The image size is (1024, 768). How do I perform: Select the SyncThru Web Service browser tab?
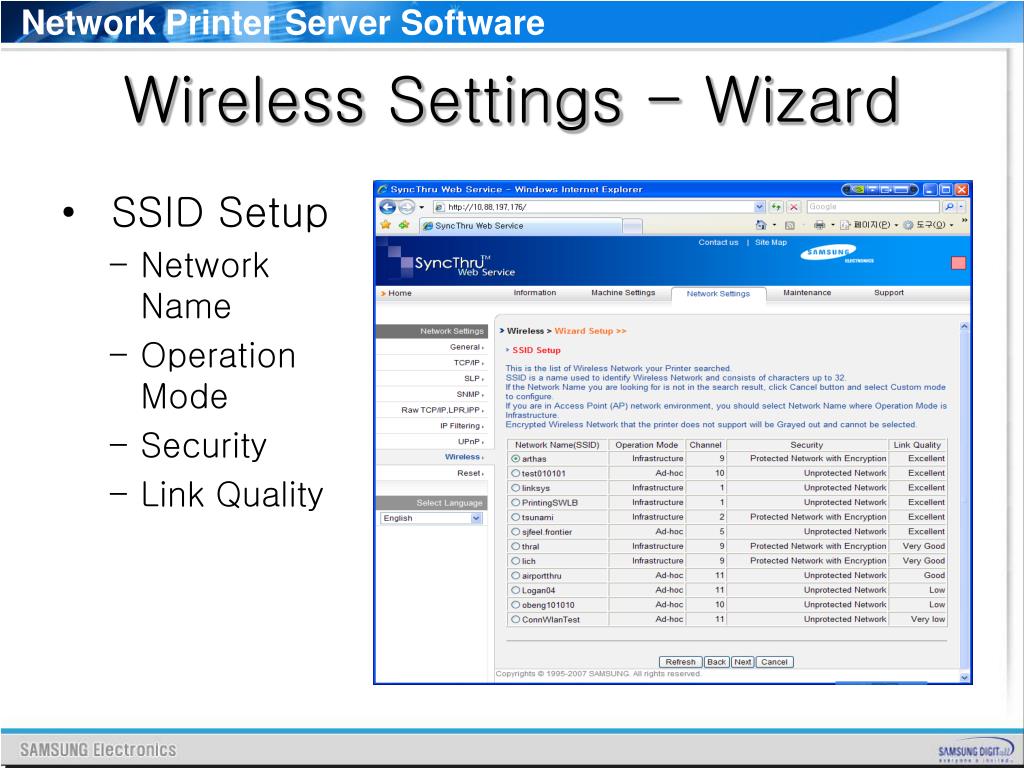click(519, 226)
